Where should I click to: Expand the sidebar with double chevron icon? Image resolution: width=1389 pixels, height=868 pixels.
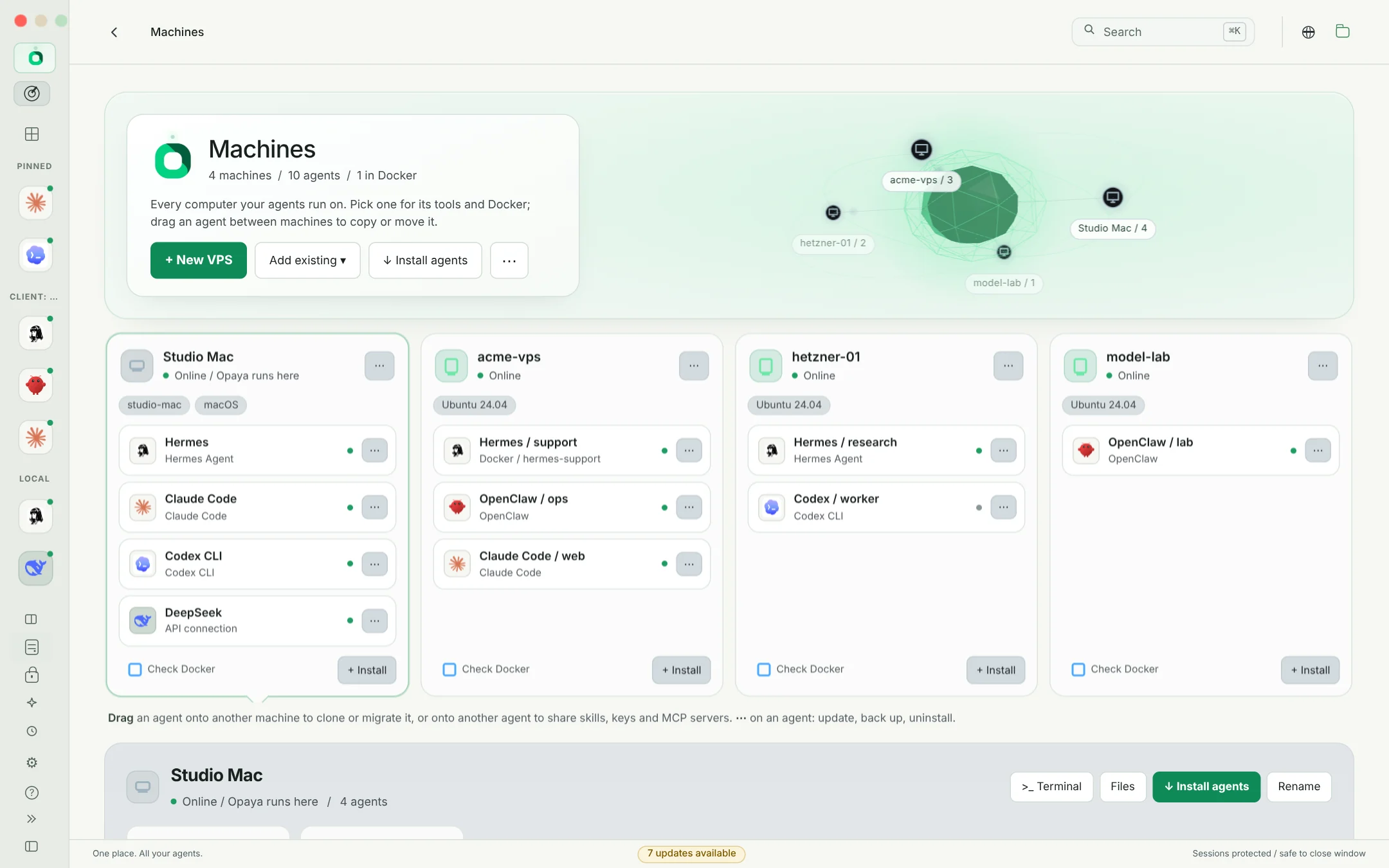(x=32, y=818)
